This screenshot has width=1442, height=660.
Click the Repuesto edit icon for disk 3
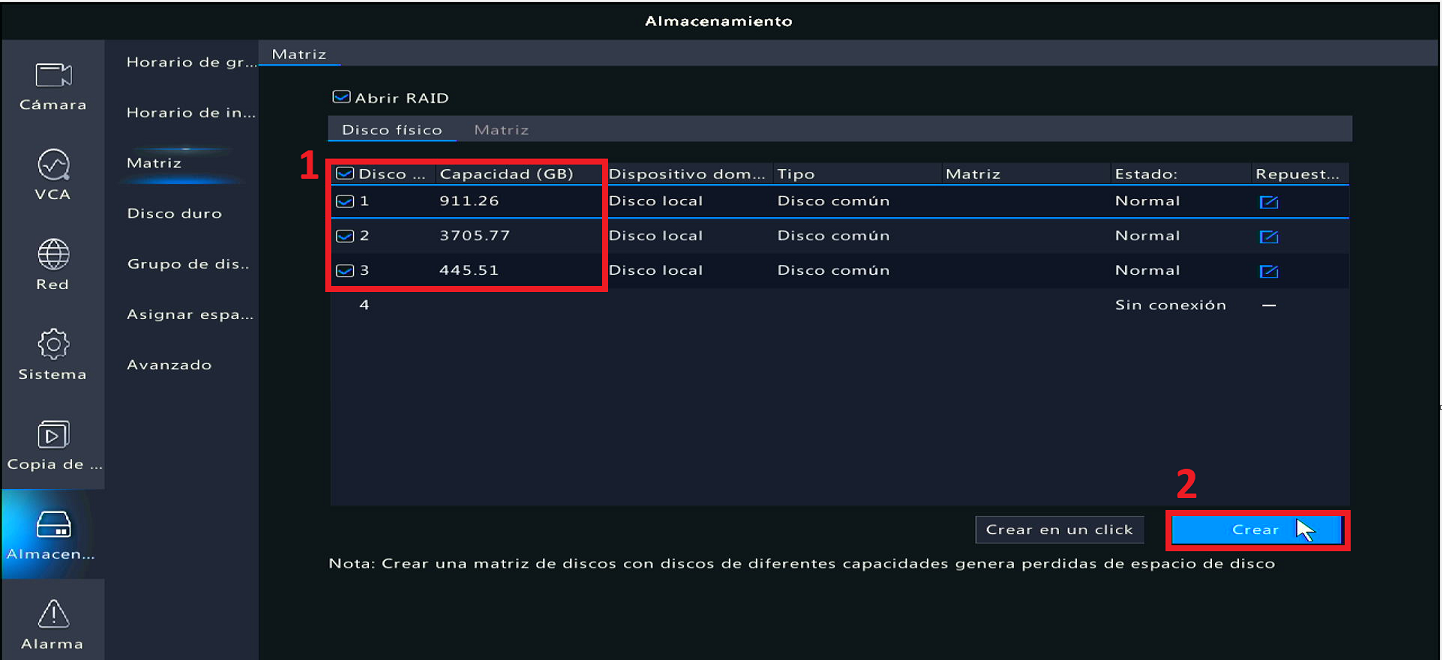(x=1270, y=270)
